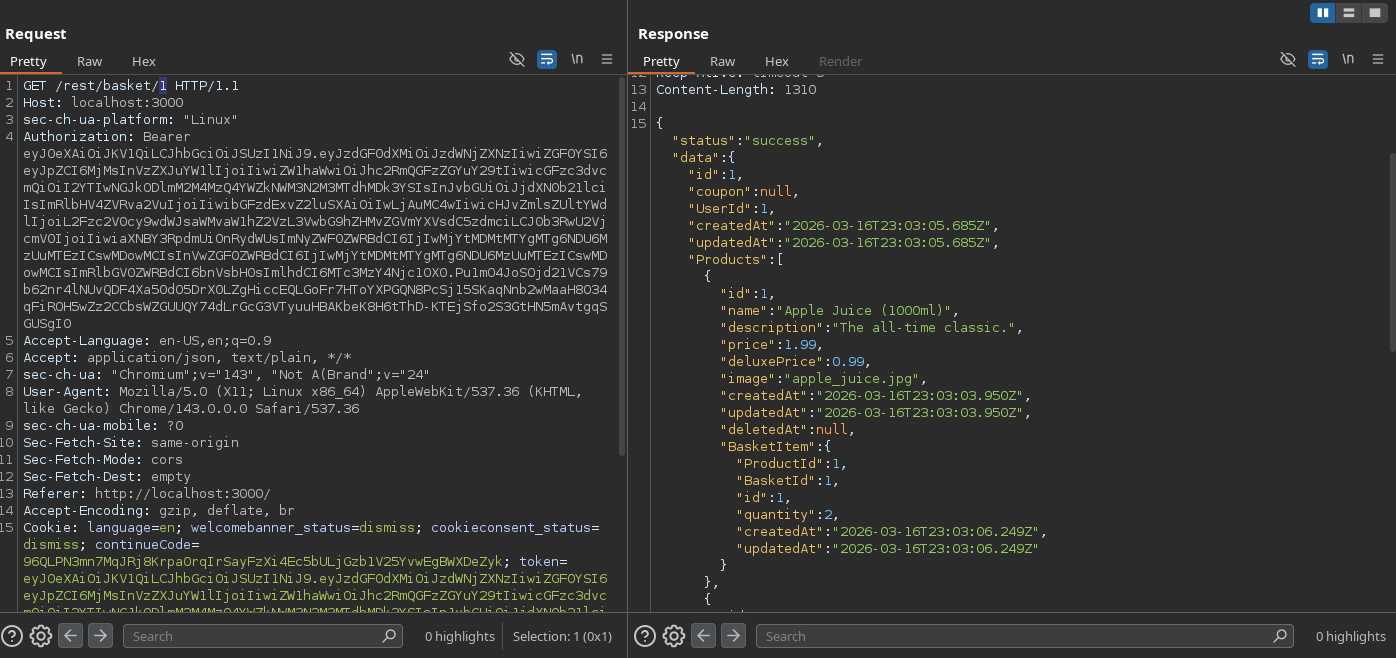Go to previous match in Response search
The width and height of the screenshot is (1396, 658).
point(703,636)
